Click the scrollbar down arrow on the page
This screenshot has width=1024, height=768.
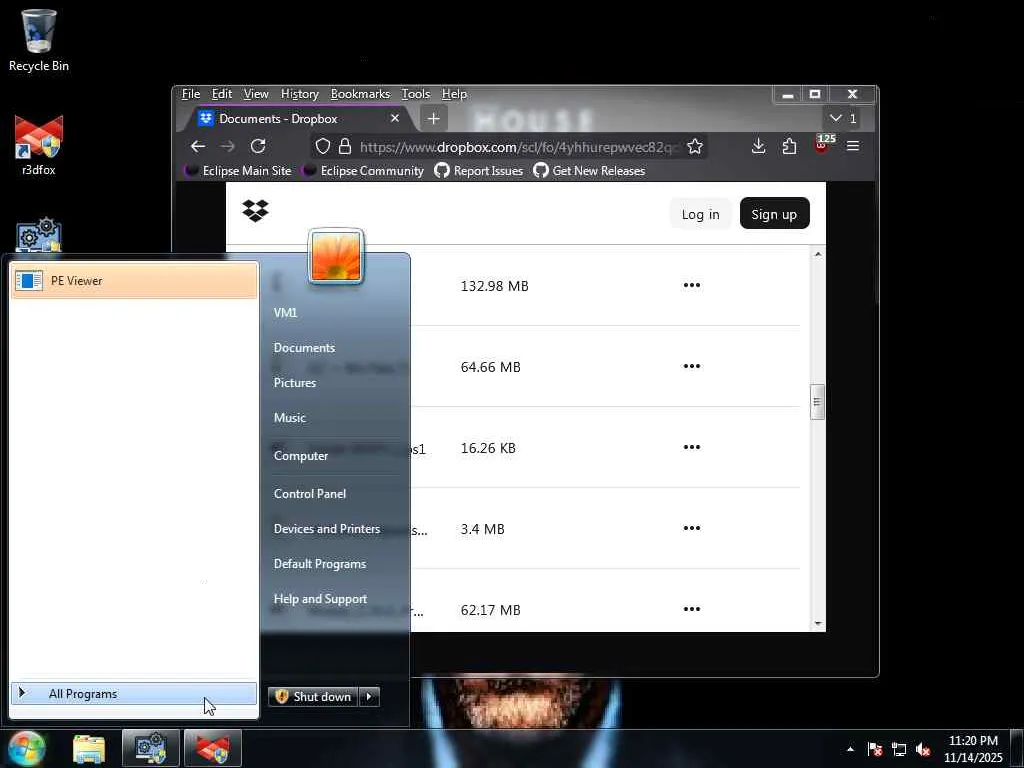click(x=818, y=624)
